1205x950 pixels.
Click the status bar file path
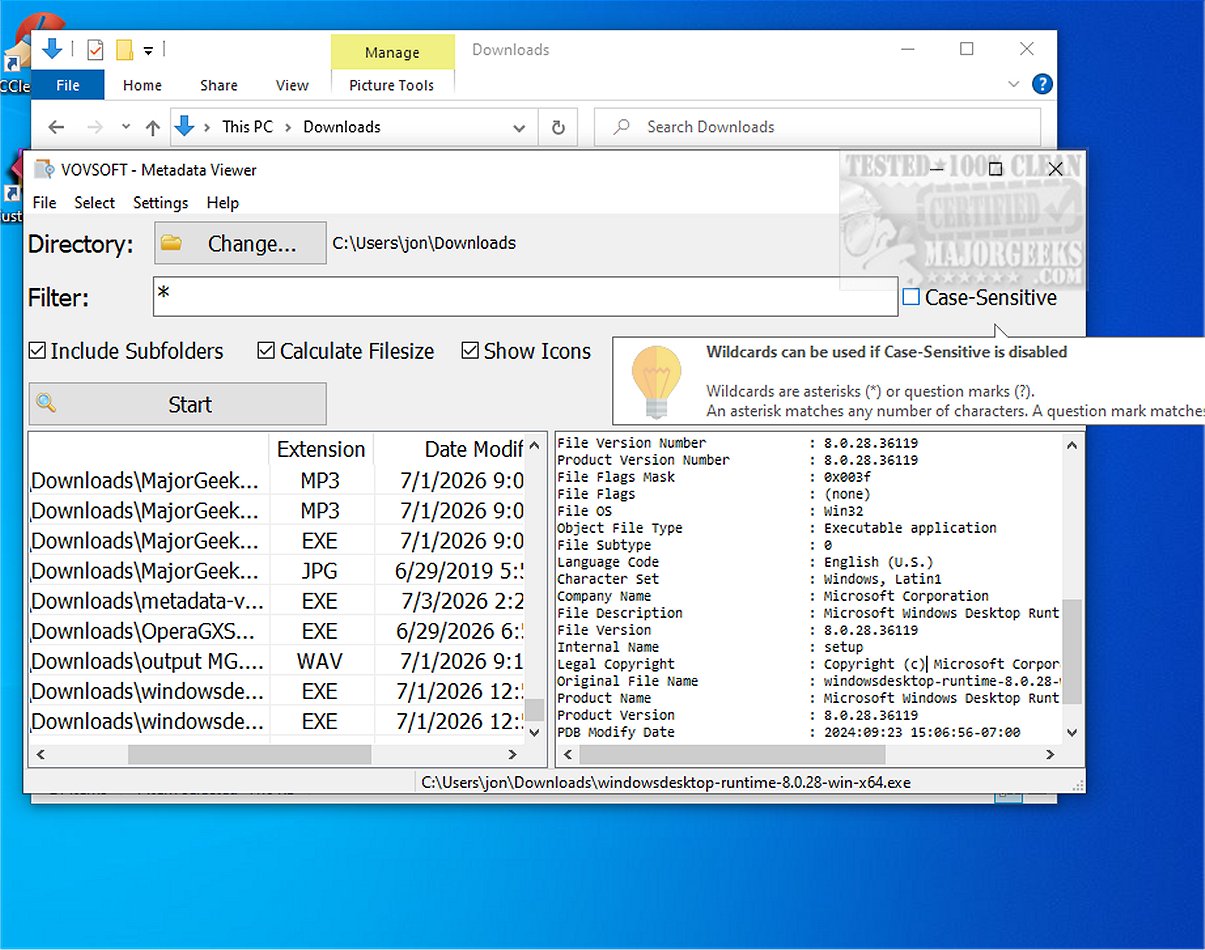[x=666, y=782]
